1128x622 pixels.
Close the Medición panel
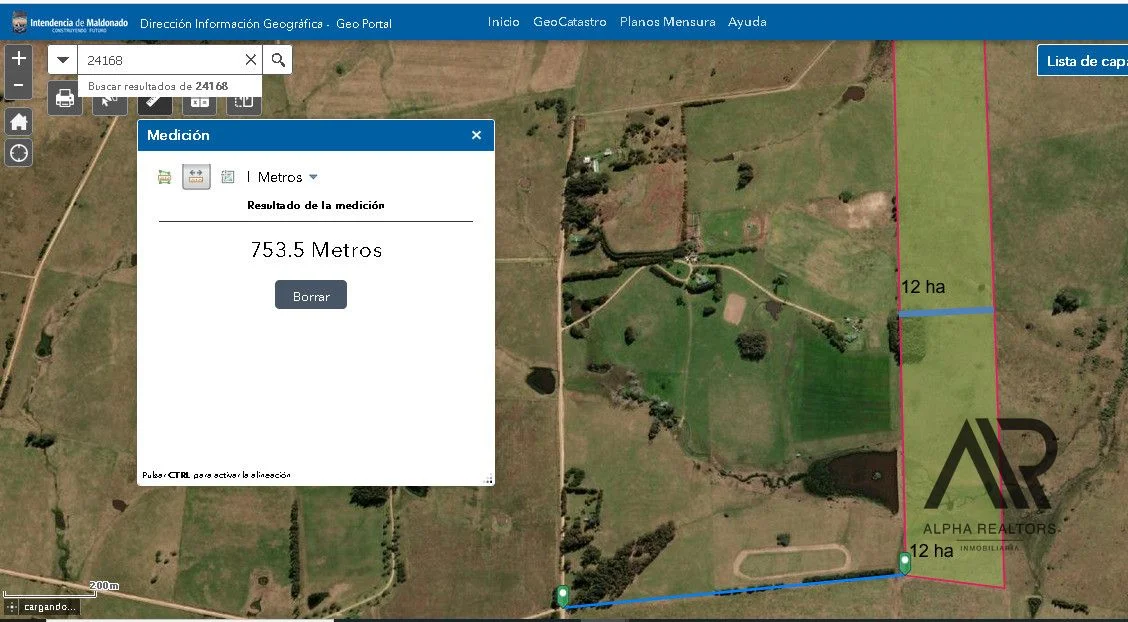click(476, 135)
